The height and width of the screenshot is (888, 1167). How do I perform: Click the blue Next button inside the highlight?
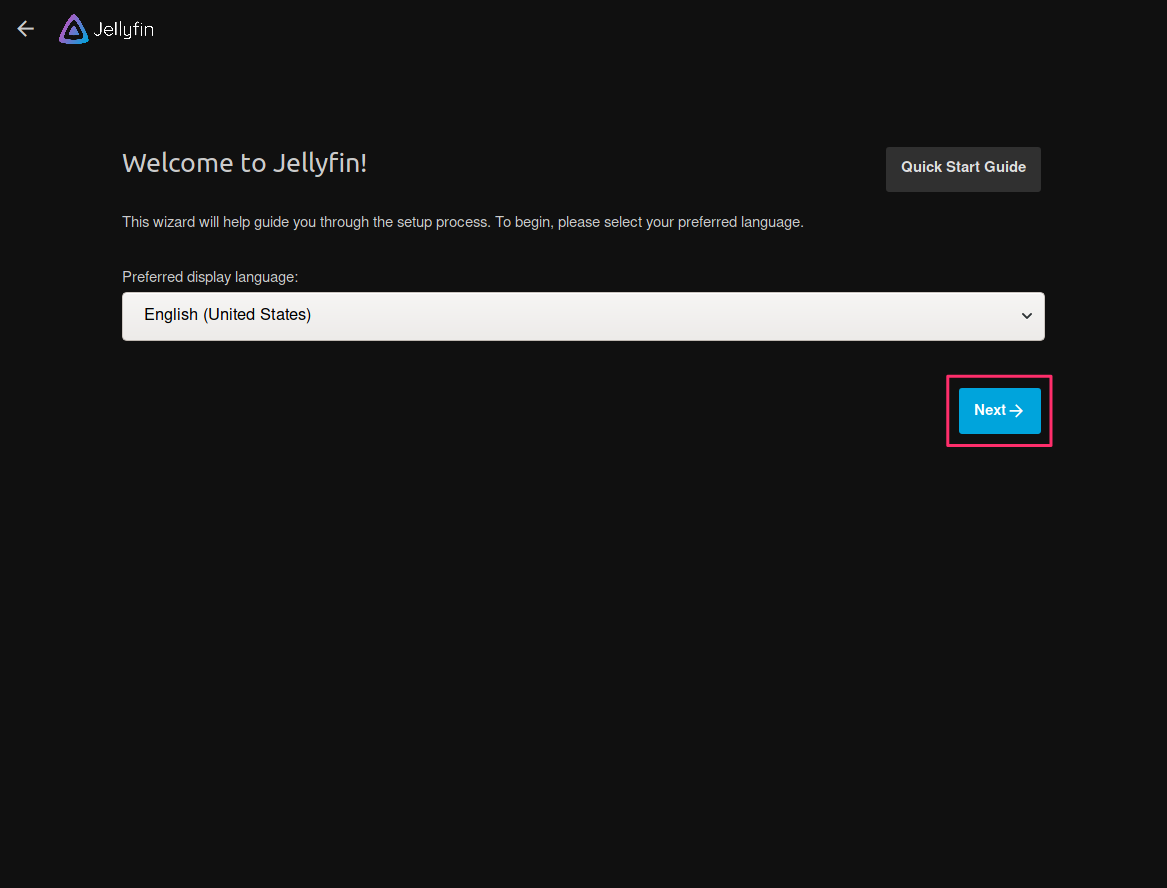coord(999,410)
